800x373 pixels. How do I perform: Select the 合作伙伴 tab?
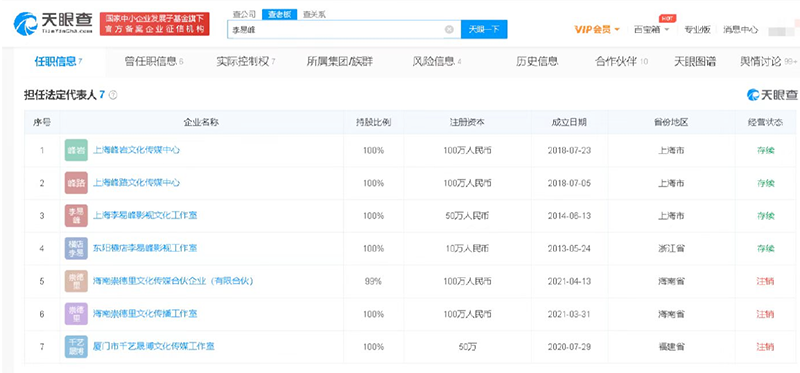(621, 62)
